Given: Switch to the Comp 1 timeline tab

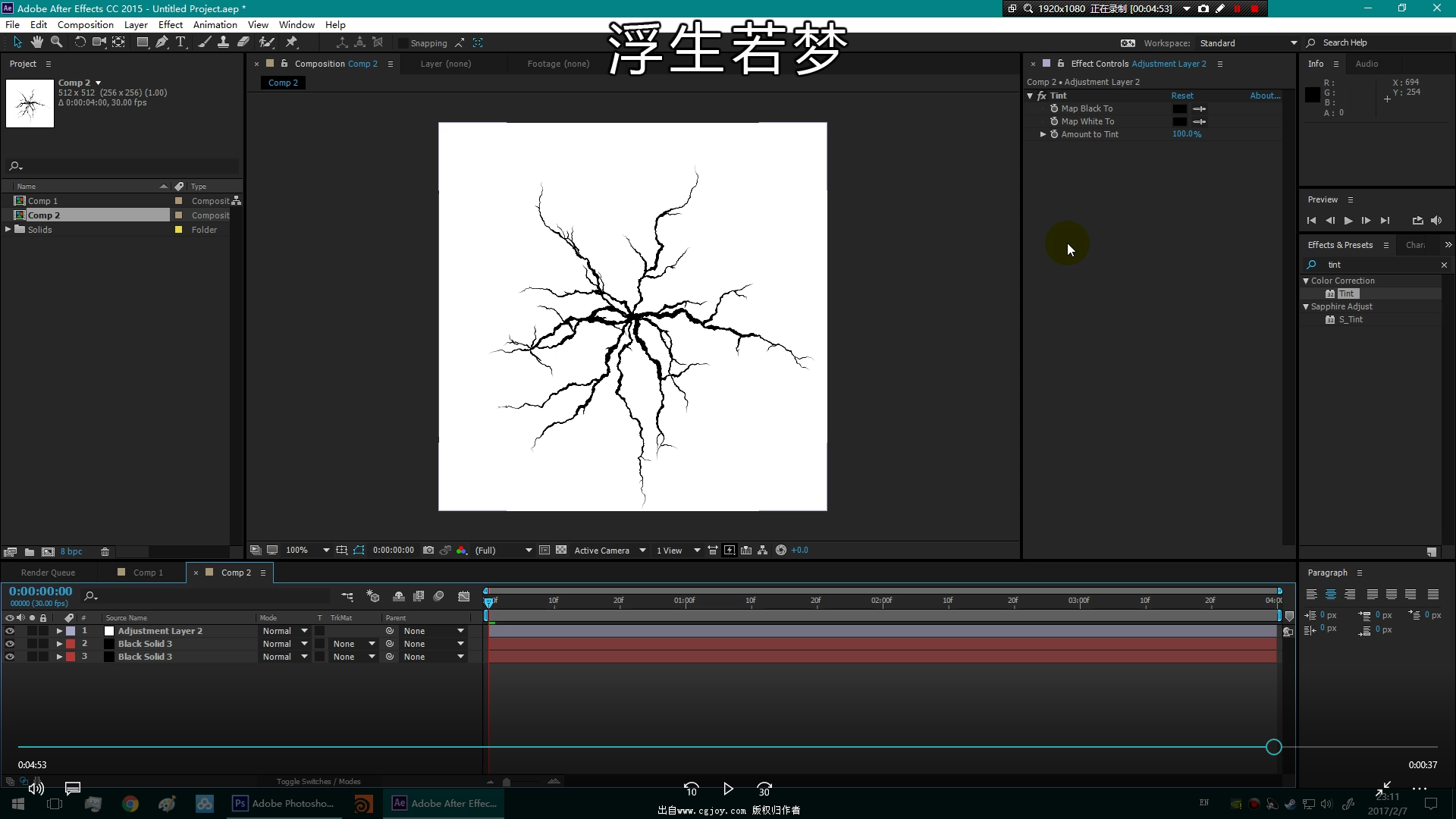Looking at the screenshot, I should [148, 573].
